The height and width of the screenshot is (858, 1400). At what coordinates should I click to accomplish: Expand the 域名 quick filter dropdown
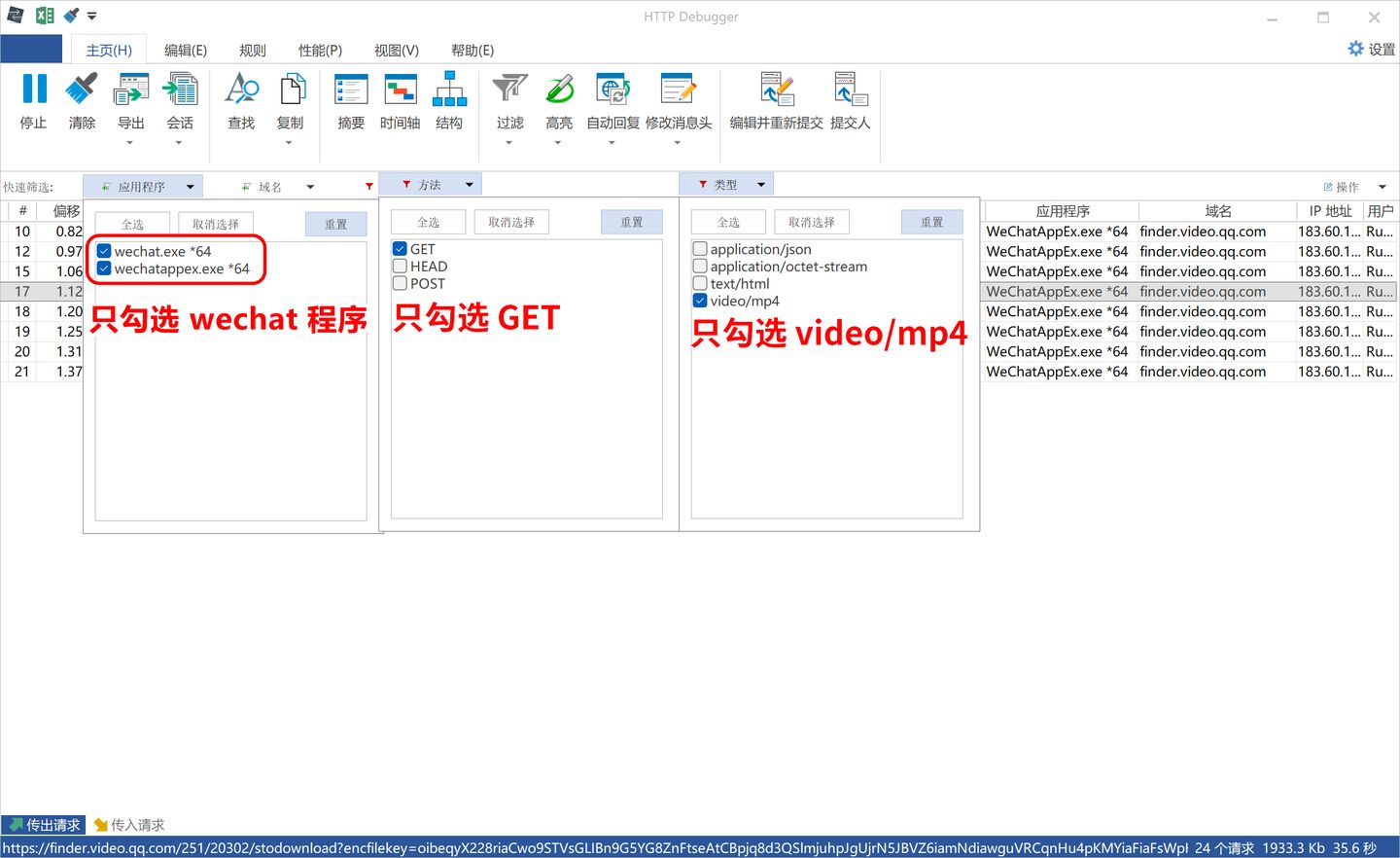click(x=310, y=187)
